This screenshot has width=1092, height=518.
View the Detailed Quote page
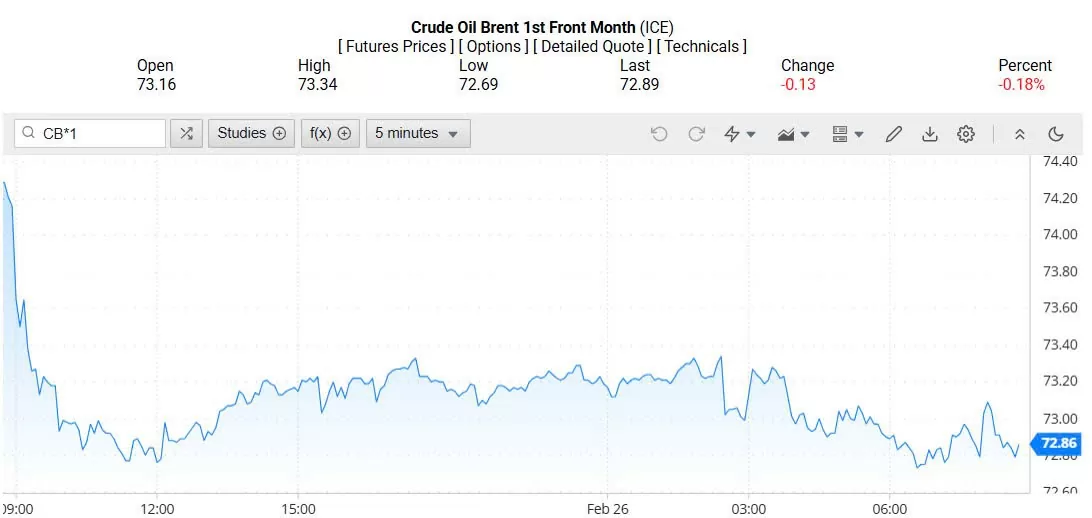tap(594, 46)
